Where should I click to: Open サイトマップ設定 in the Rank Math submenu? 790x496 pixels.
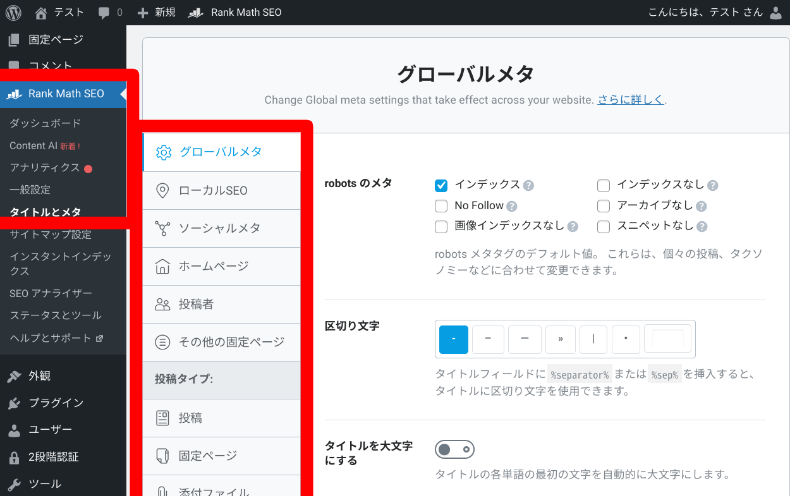pyautogui.click(x=50, y=234)
